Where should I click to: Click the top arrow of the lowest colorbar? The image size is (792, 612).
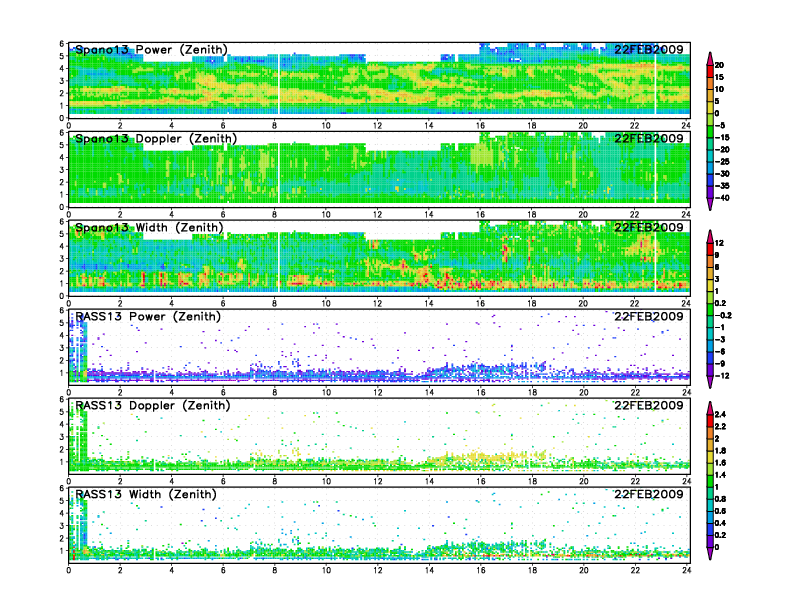710,408
